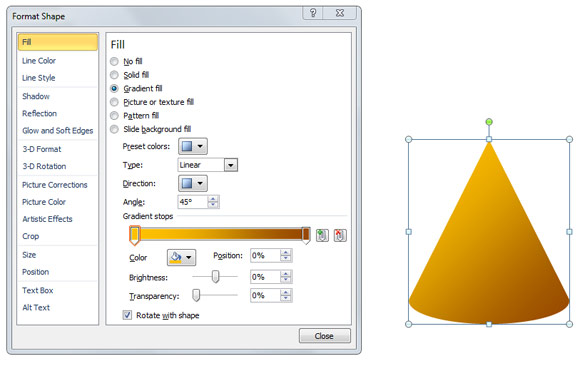Click the add gradient stop icon

pyautogui.click(x=322, y=235)
